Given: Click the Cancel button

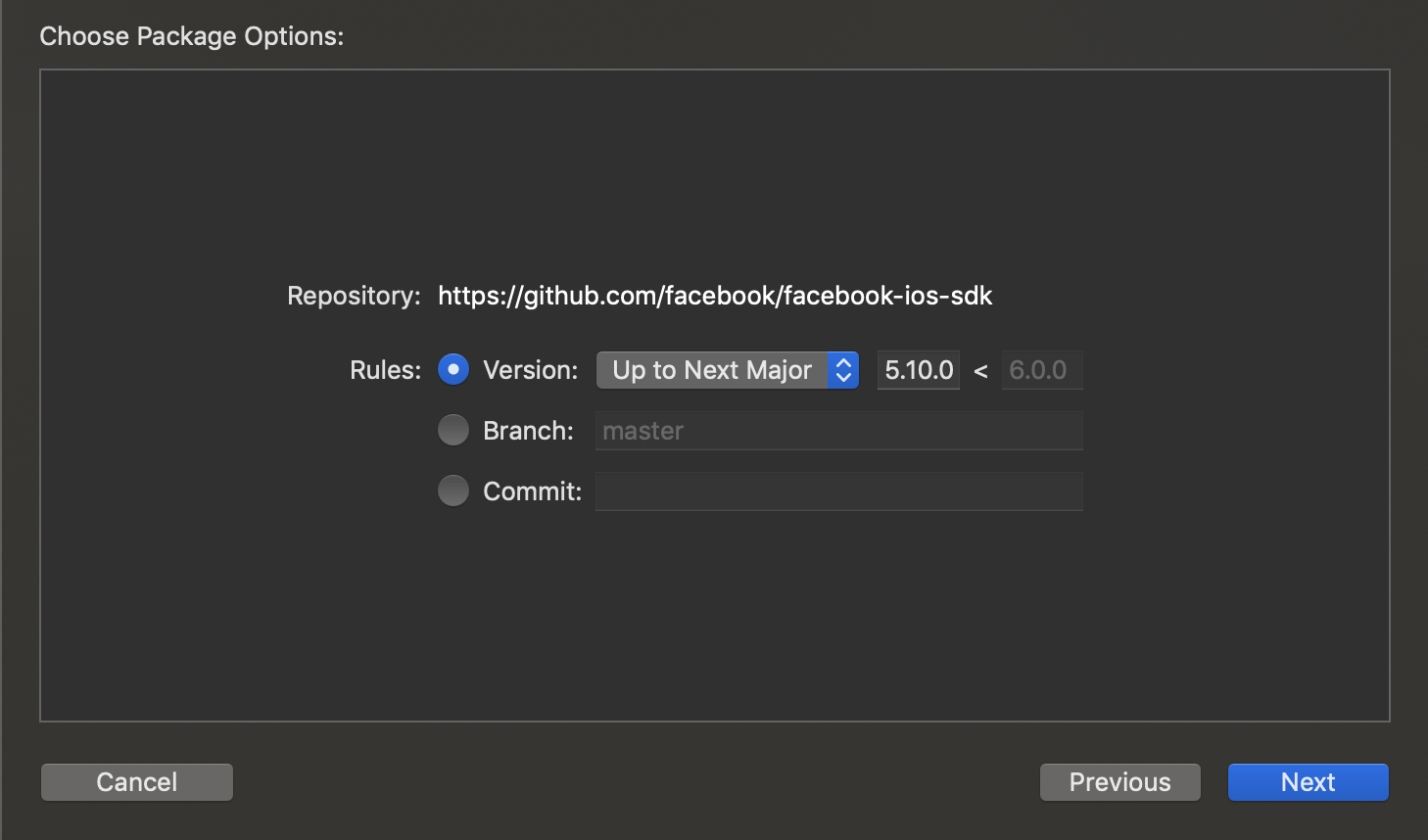Looking at the screenshot, I should [137, 782].
